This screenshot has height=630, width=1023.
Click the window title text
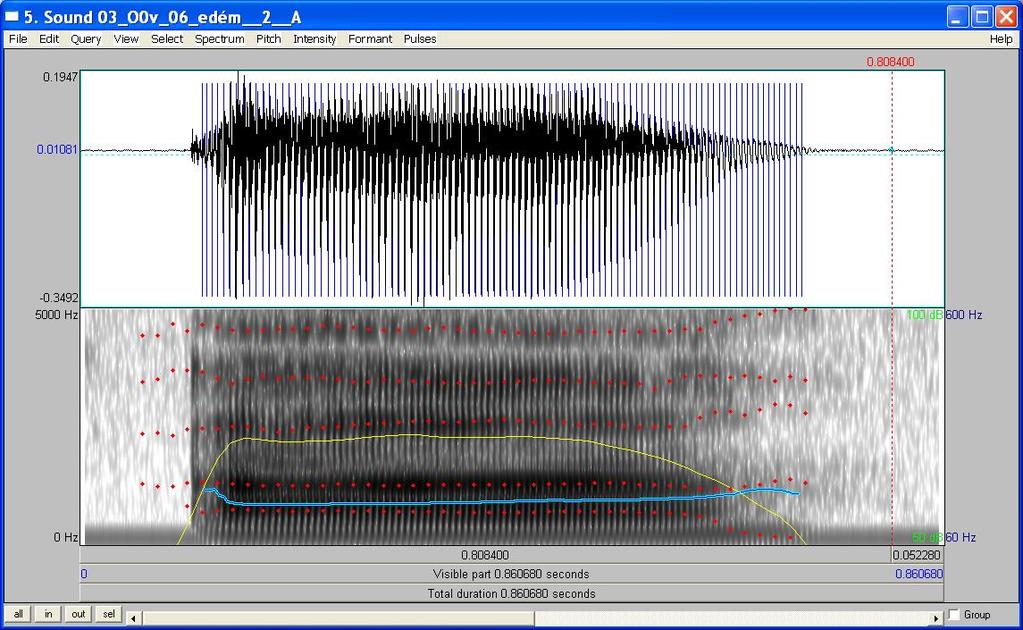[x=162, y=17]
